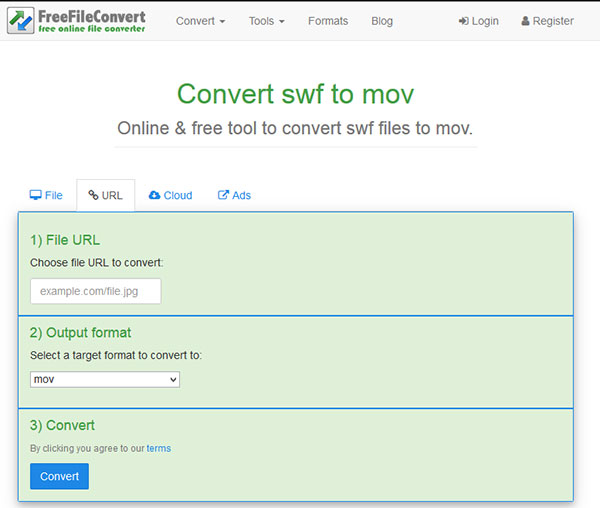Click the blue Convert button
The image size is (600, 508).
coord(59,476)
